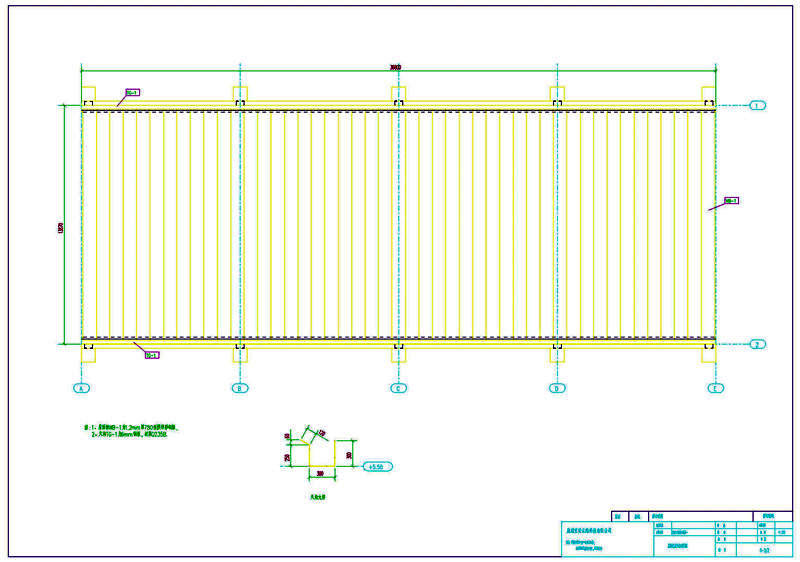The height and width of the screenshot is (562, 800).
Task: Select the magenta tag on right edge
Action: pyautogui.click(x=730, y=201)
